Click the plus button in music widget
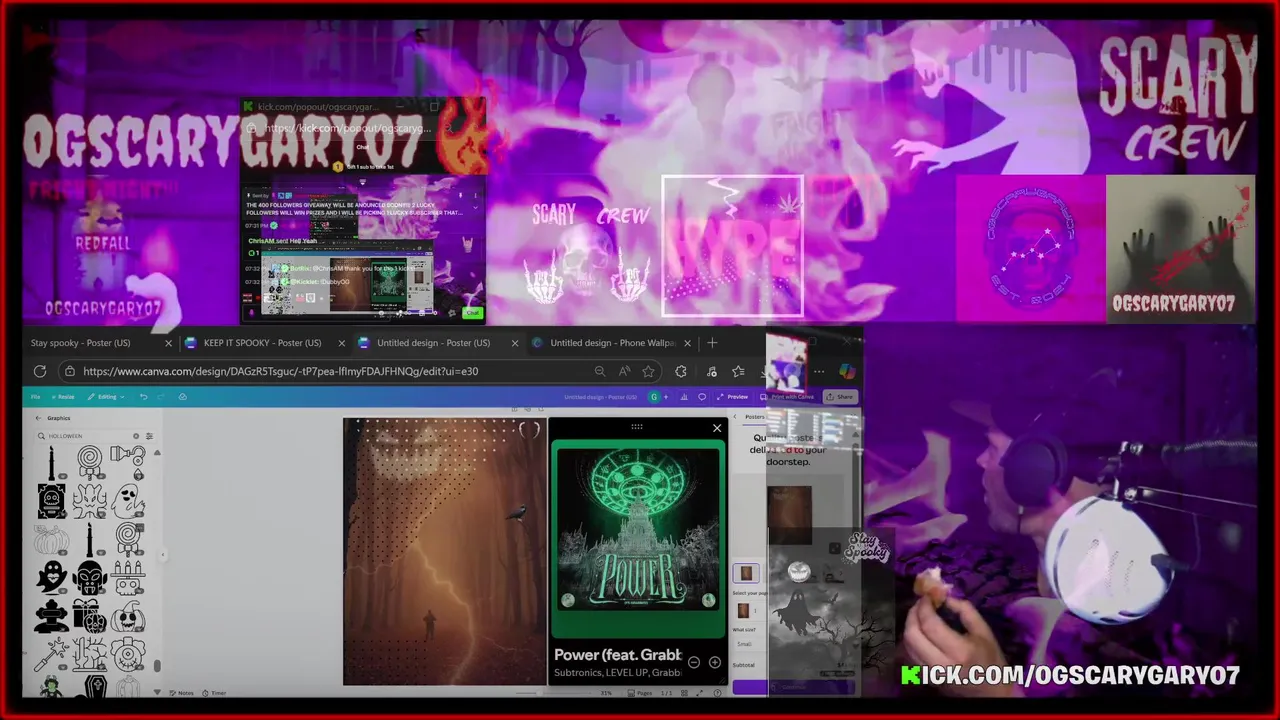The width and height of the screenshot is (1280, 720). click(715, 662)
